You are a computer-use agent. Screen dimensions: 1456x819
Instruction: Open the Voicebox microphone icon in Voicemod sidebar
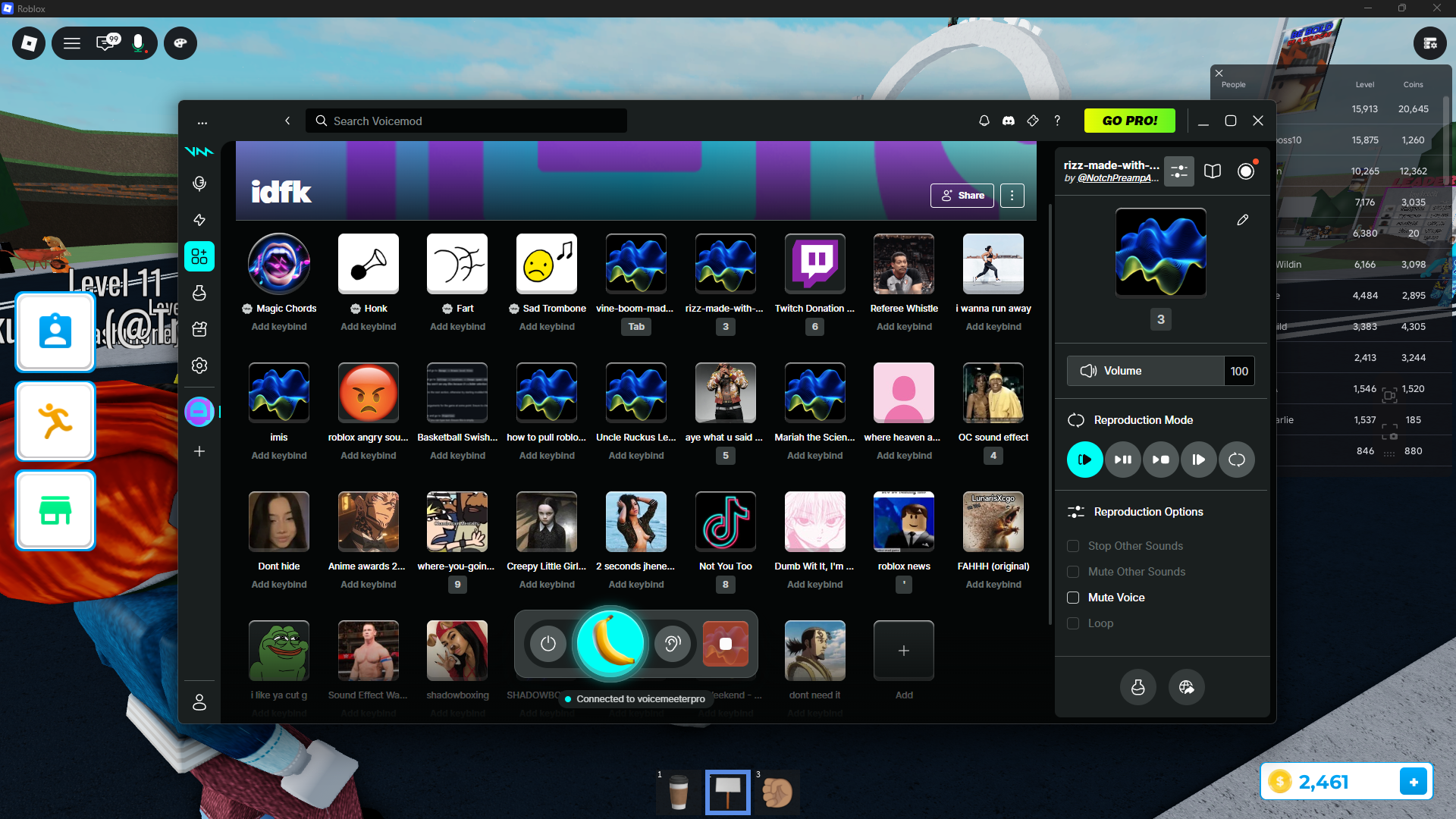(199, 184)
